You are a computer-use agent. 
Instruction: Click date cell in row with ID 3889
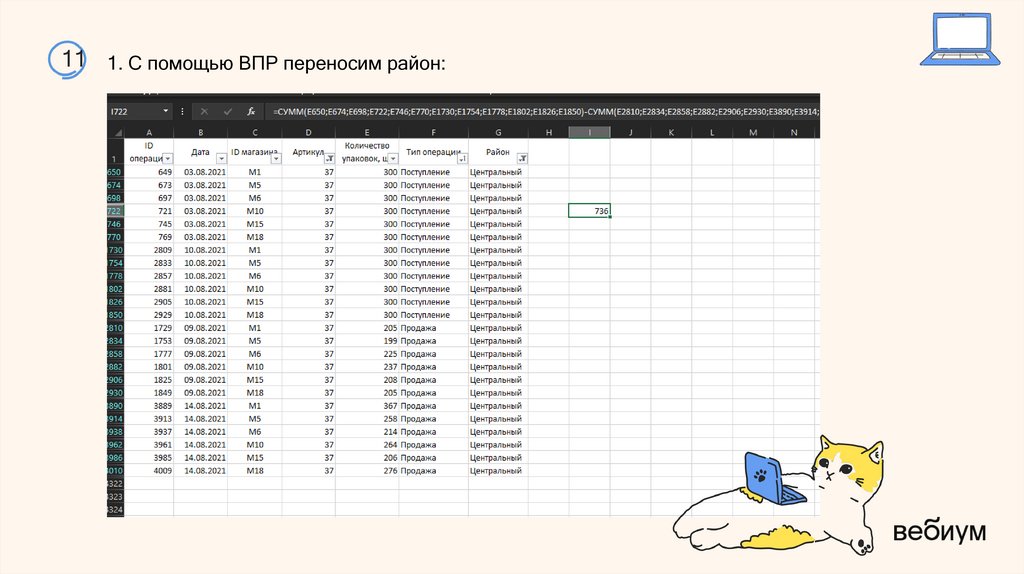click(200, 406)
